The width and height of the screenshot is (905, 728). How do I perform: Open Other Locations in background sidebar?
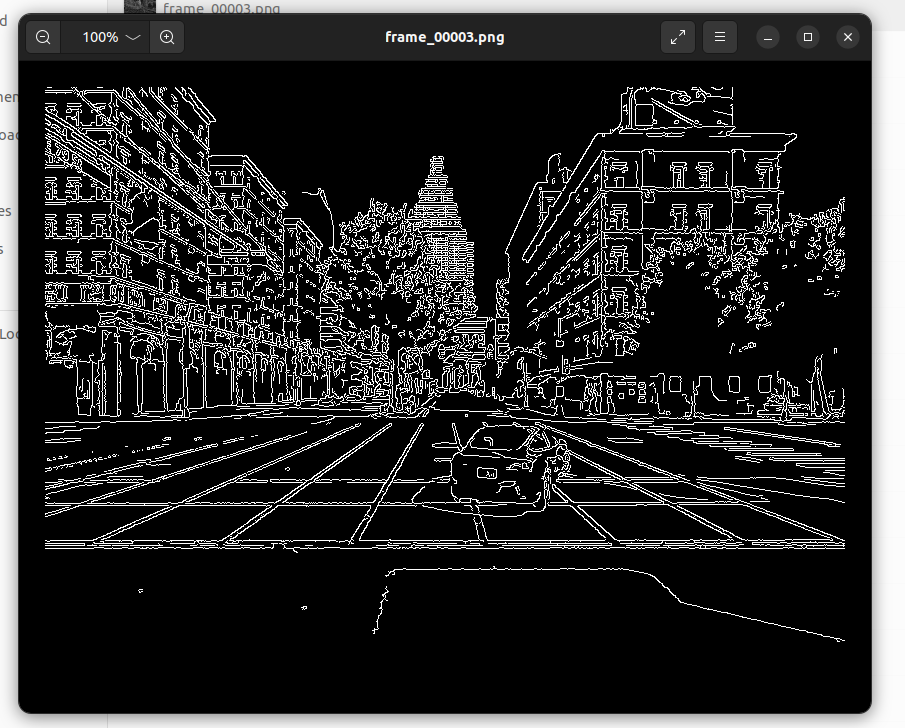point(8,334)
